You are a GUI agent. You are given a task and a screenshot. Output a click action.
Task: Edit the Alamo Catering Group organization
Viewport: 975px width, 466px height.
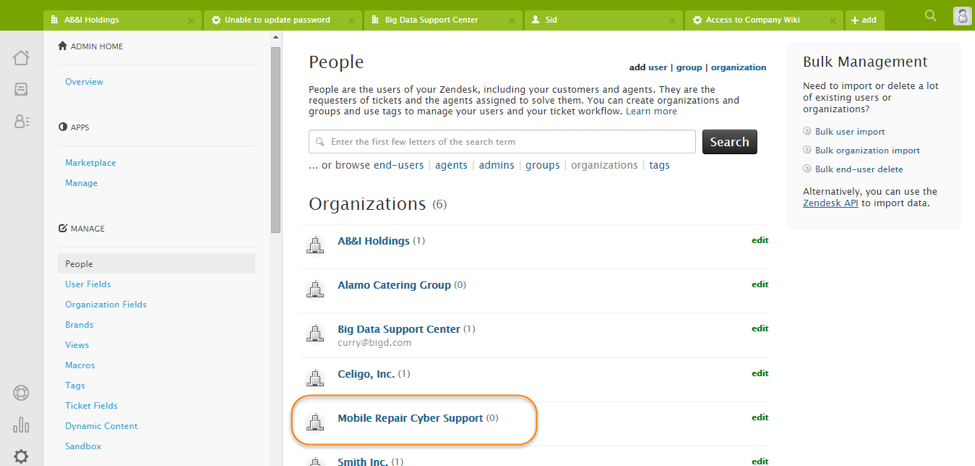pos(760,285)
